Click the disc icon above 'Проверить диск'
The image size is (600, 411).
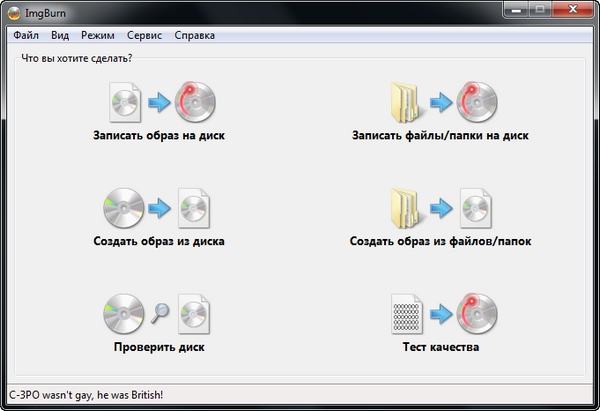pos(124,314)
